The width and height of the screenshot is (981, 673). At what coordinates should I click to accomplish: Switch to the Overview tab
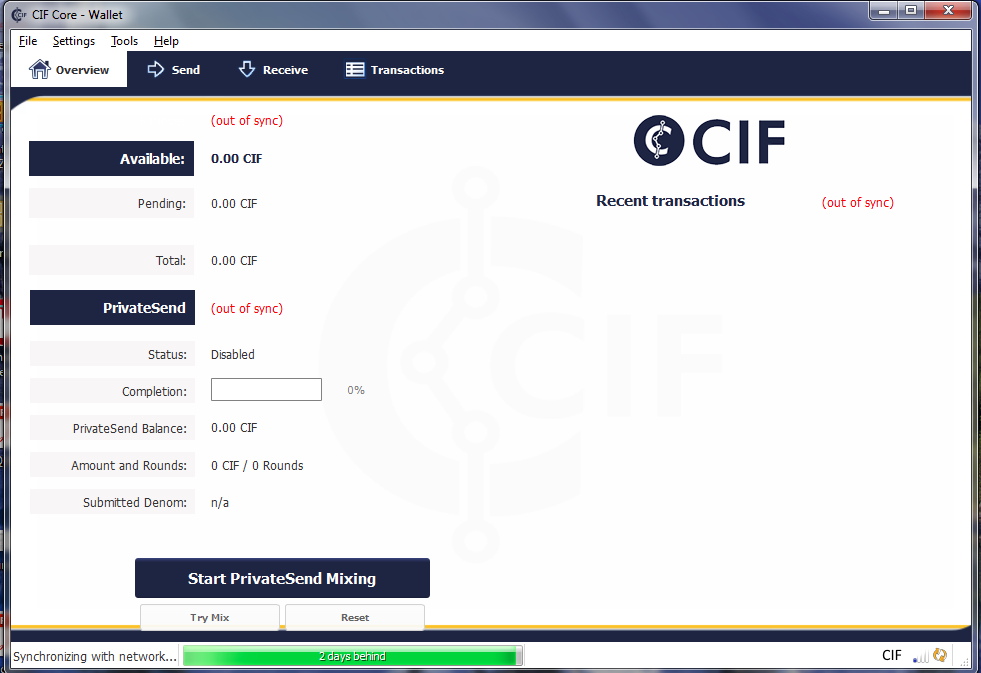[69, 69]
